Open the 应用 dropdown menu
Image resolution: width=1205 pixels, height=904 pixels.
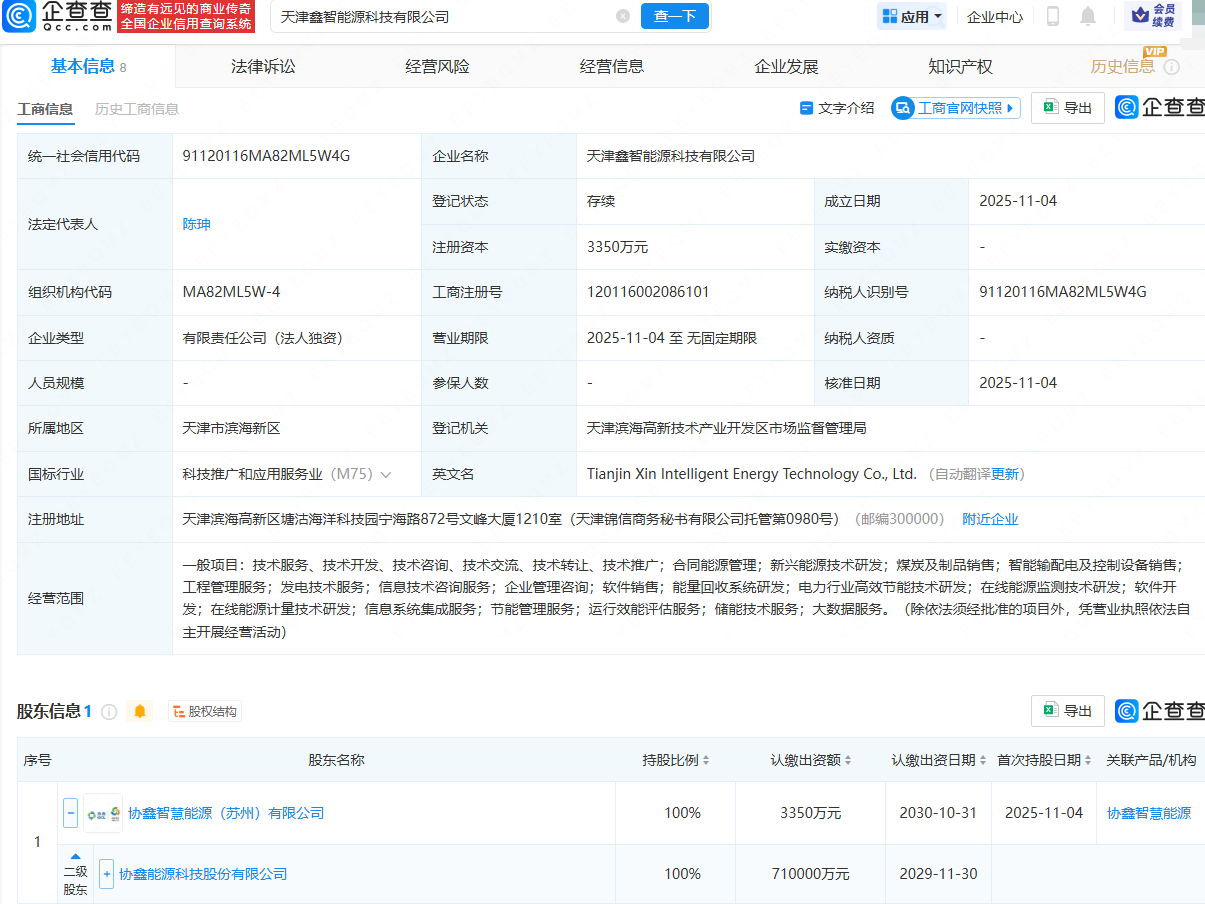click(x=911, y=17)
